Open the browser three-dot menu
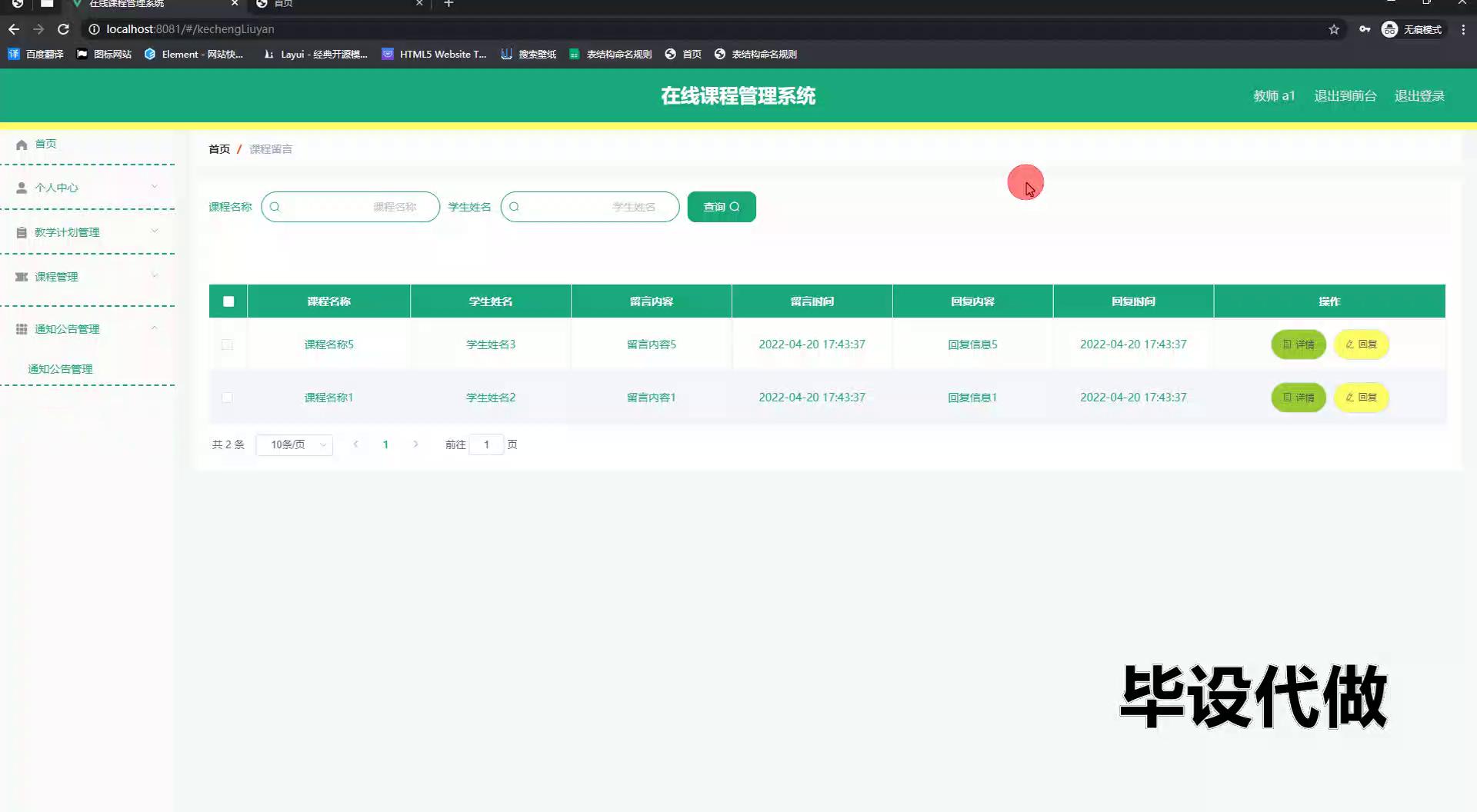This screenshot has height=812, width=1477. tap(1463, 29)
